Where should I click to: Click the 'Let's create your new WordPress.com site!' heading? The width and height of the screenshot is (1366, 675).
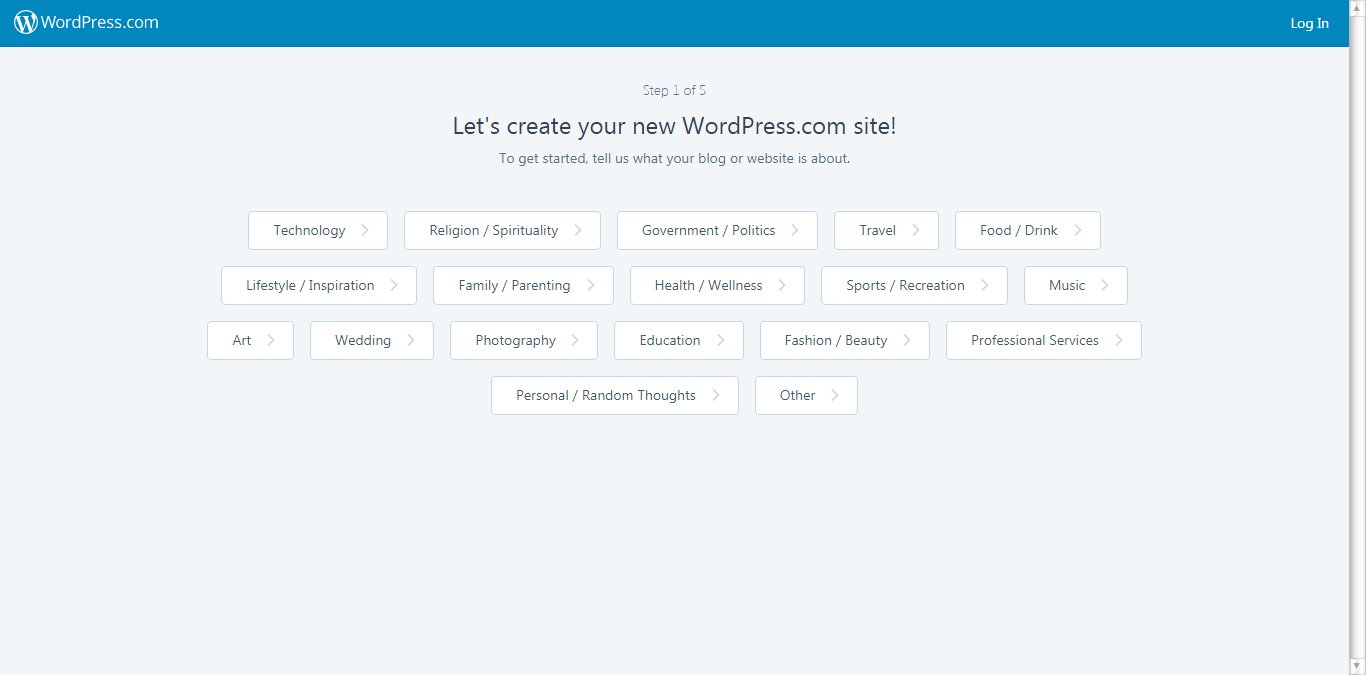coord(674,126)
